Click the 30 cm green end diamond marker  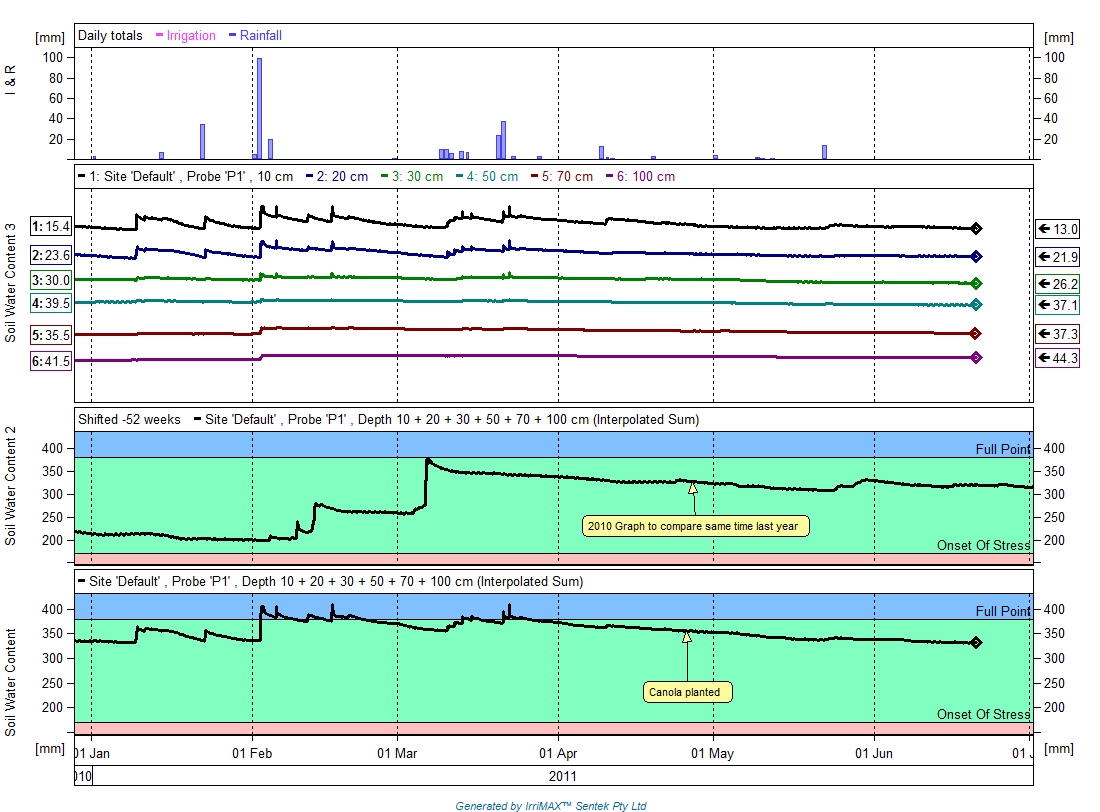point(976,284)
